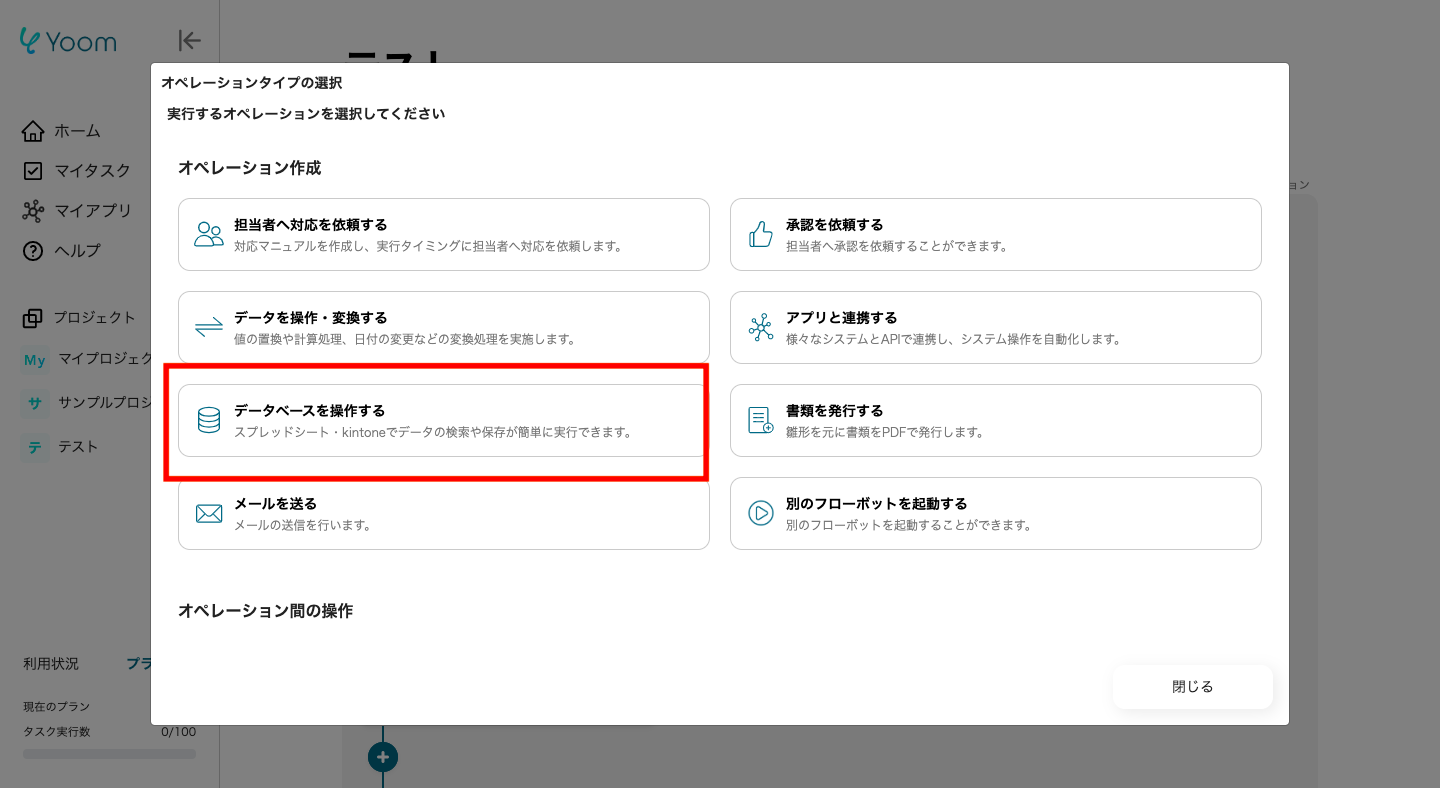Image resolution: width=1440 pixels, height=788 pixels.
Task: Select the テスト project in sidebar
Action: [x=77, y=446]
